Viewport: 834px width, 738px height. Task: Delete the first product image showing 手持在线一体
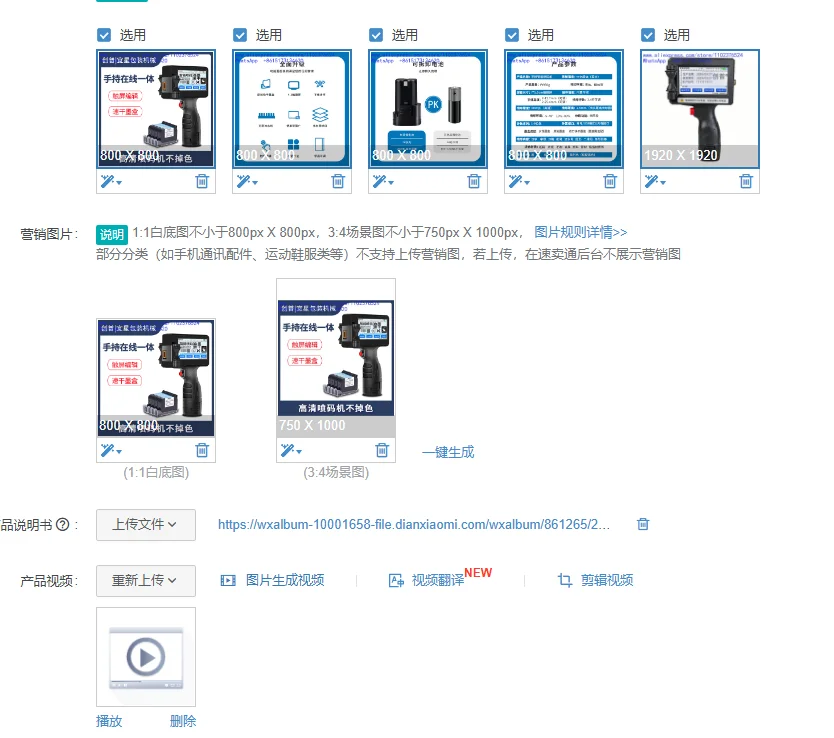202,181
